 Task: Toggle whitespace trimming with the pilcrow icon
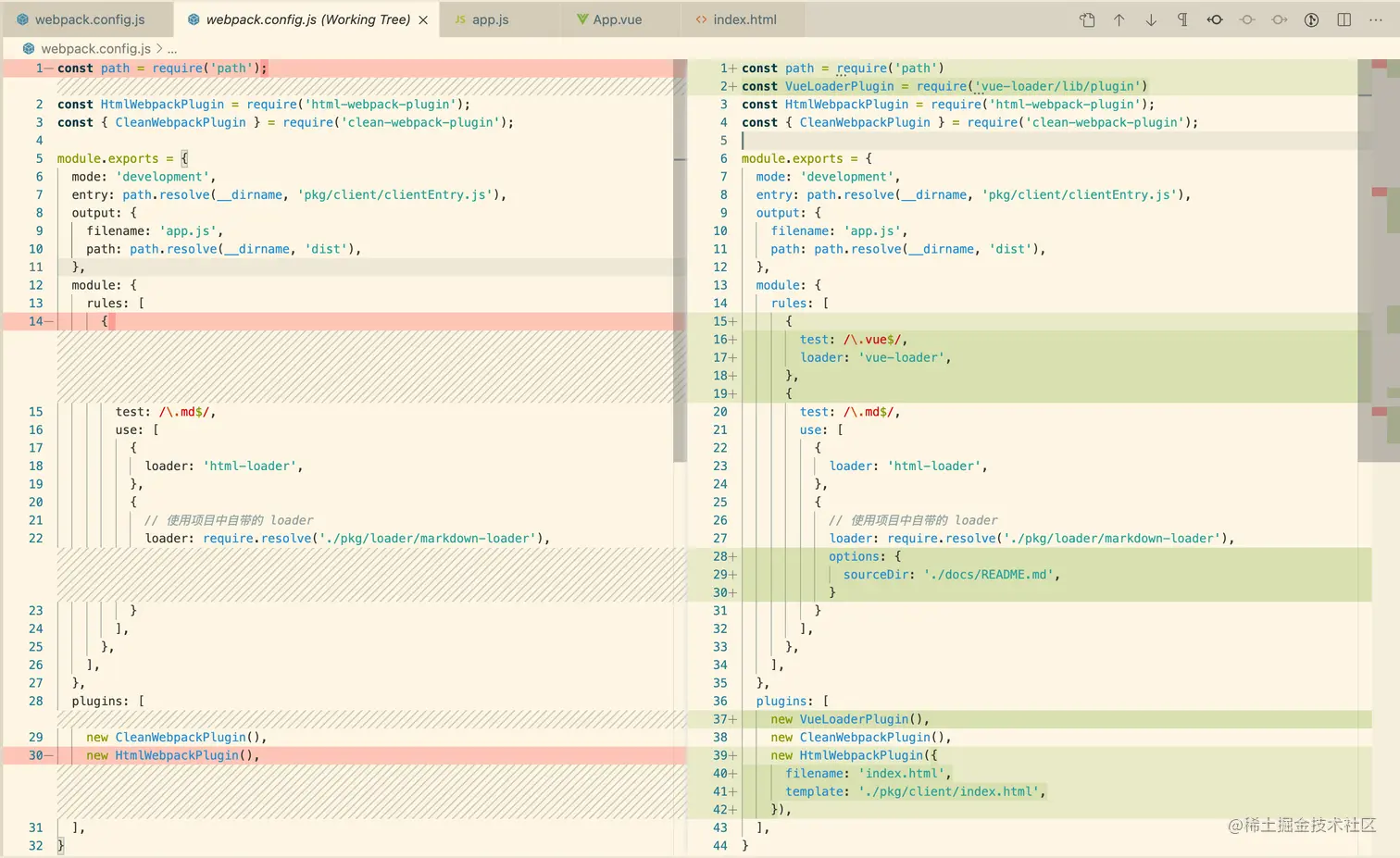[1182, 19]
